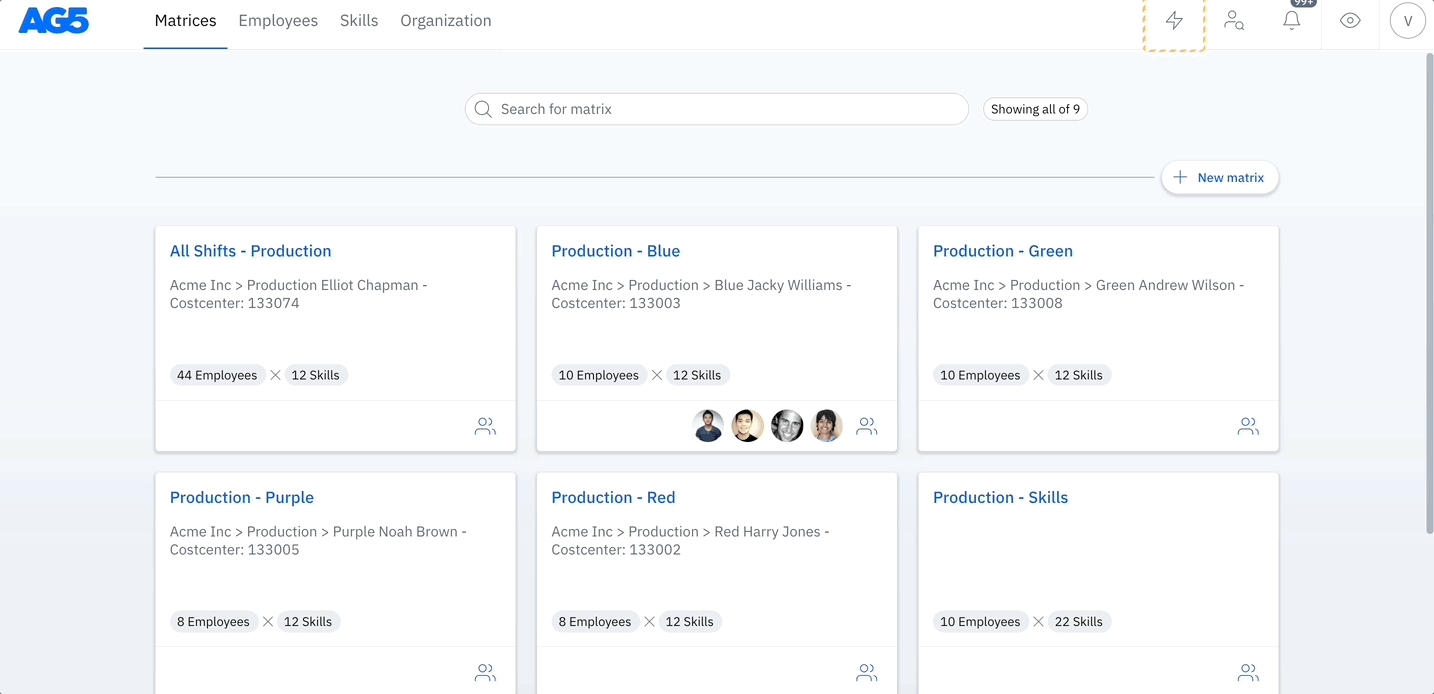Click people icon on Production - Red card
1434x694 pixels.
[867, 673]
